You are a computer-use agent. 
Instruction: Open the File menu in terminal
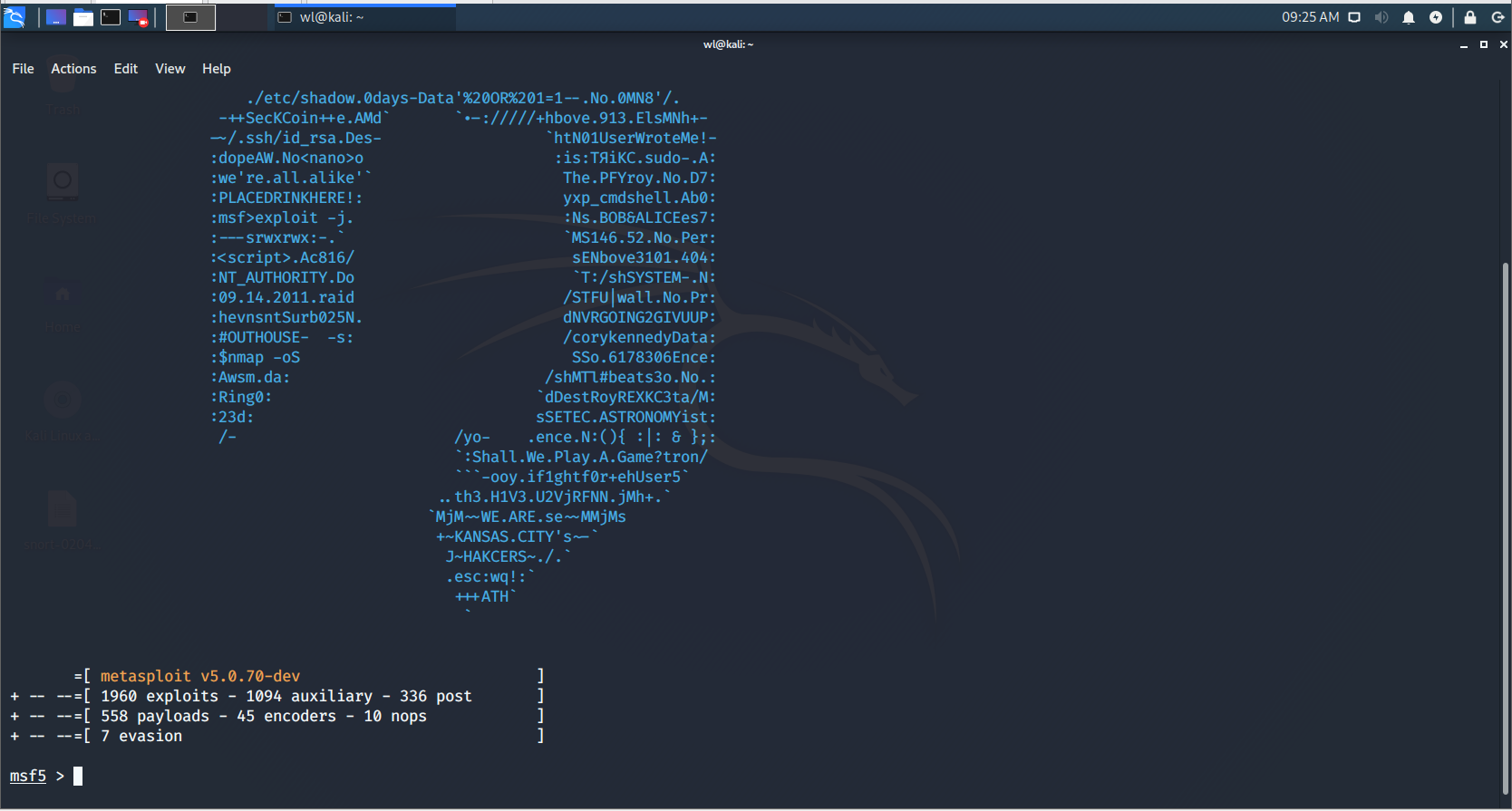click(x=24, y=69)
